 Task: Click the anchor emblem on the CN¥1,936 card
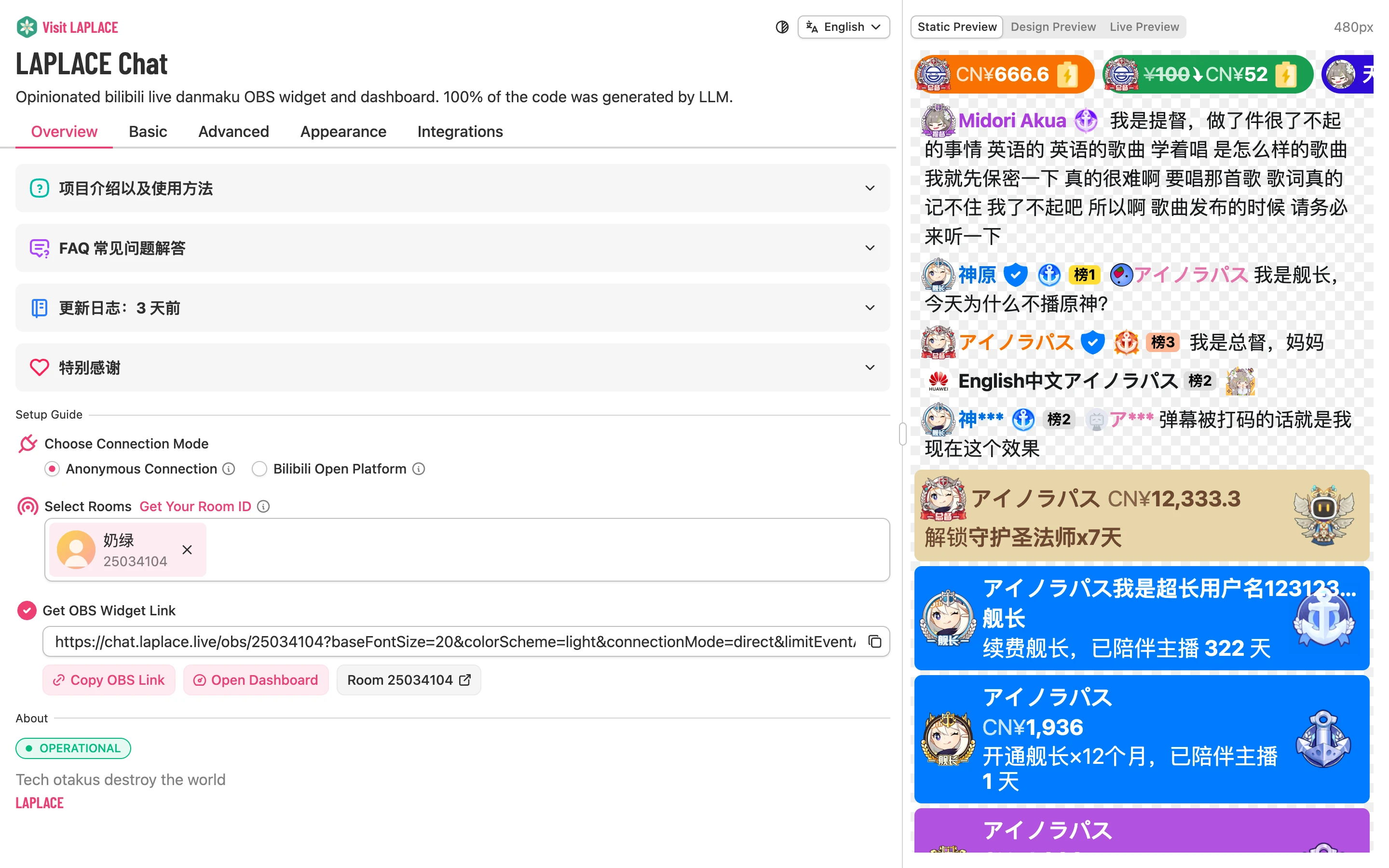click(1323, 739)
